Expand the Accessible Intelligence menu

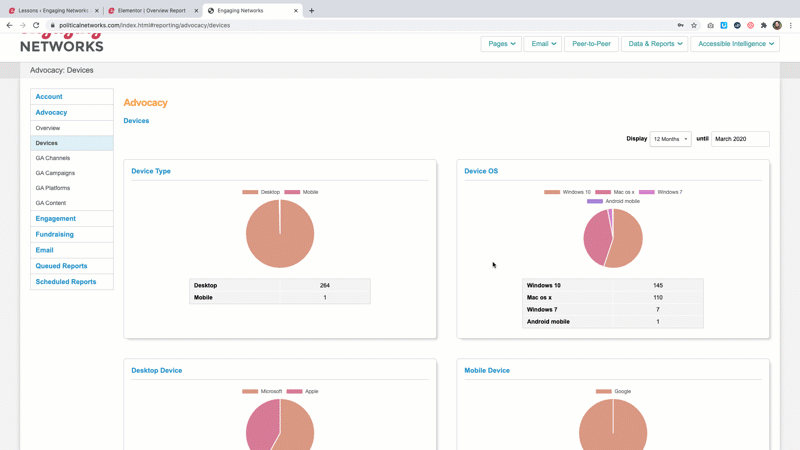tap(735, 44)
